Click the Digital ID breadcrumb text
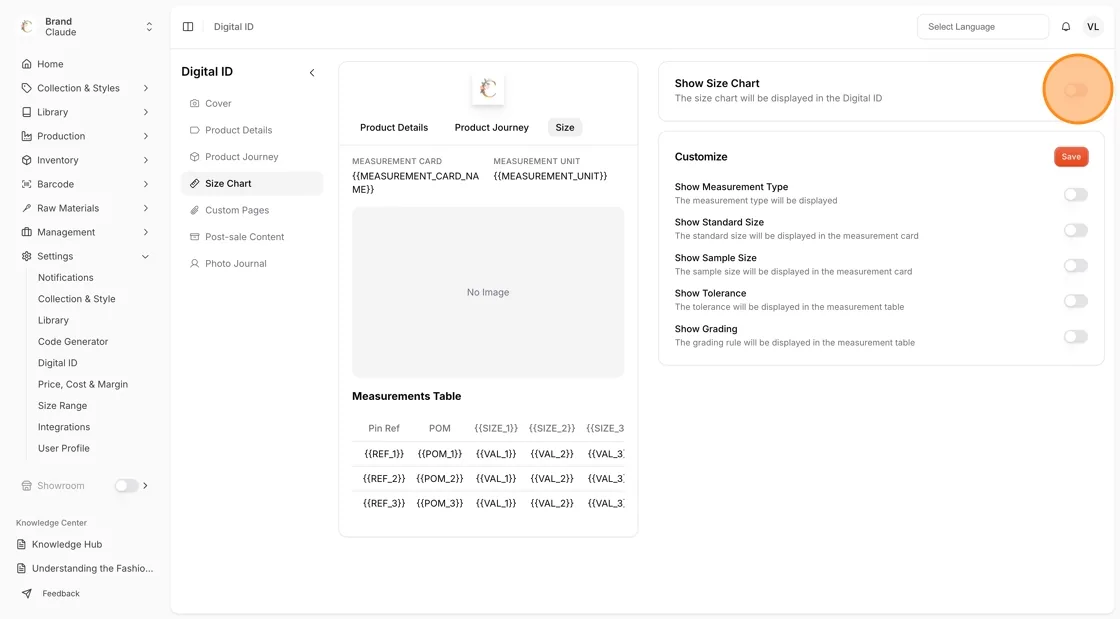The height and width of the screenshot is (619, 1120). (234, 26)
